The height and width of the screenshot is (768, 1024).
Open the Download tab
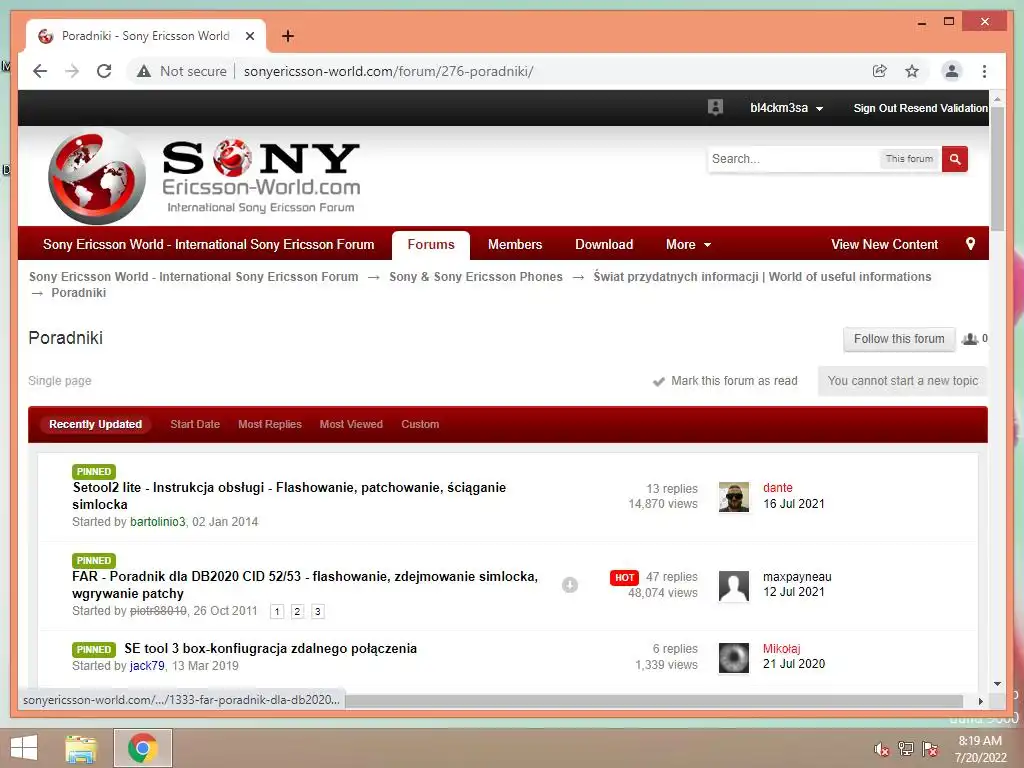604,244
